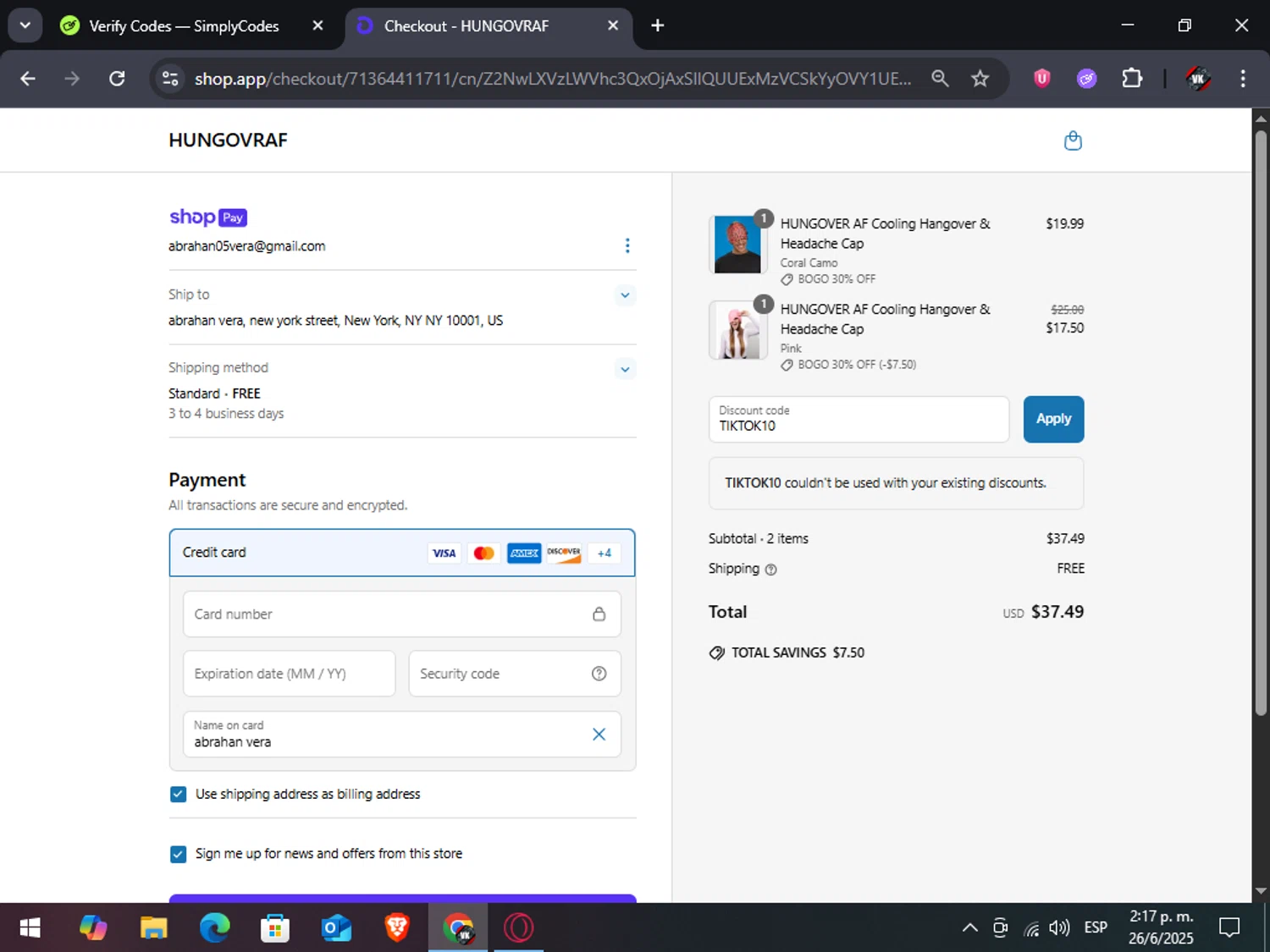Apply the discount code

[x=1053, y=419]
